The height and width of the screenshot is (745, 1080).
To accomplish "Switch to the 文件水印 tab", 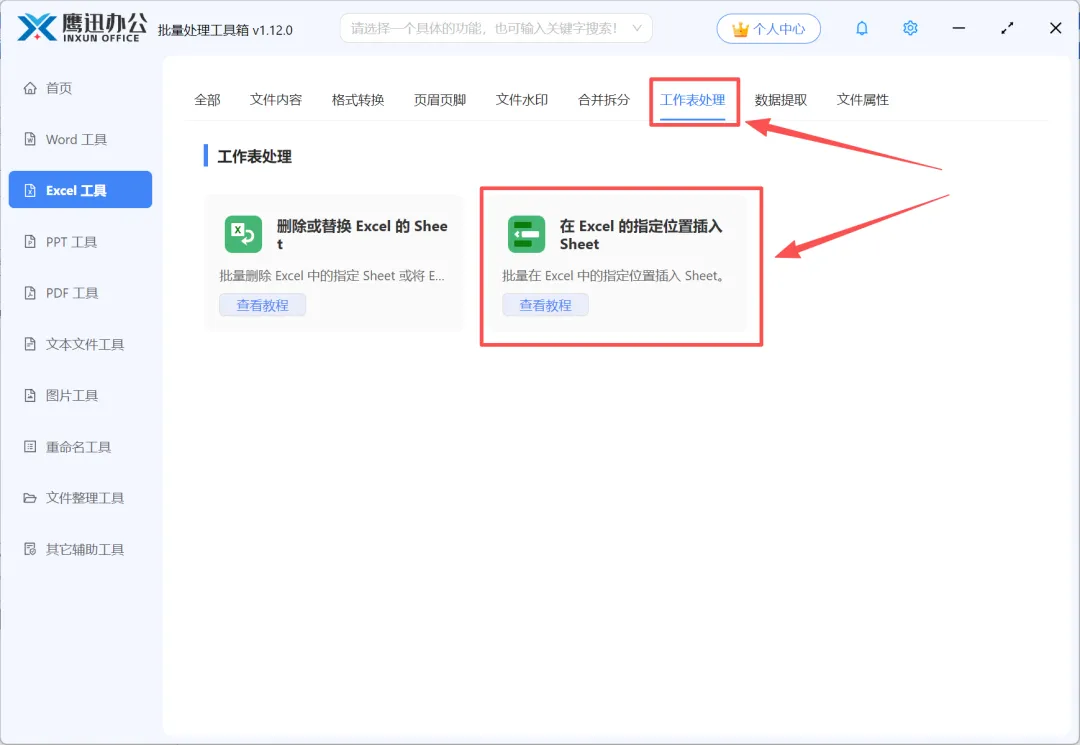I will coord(521,101).
